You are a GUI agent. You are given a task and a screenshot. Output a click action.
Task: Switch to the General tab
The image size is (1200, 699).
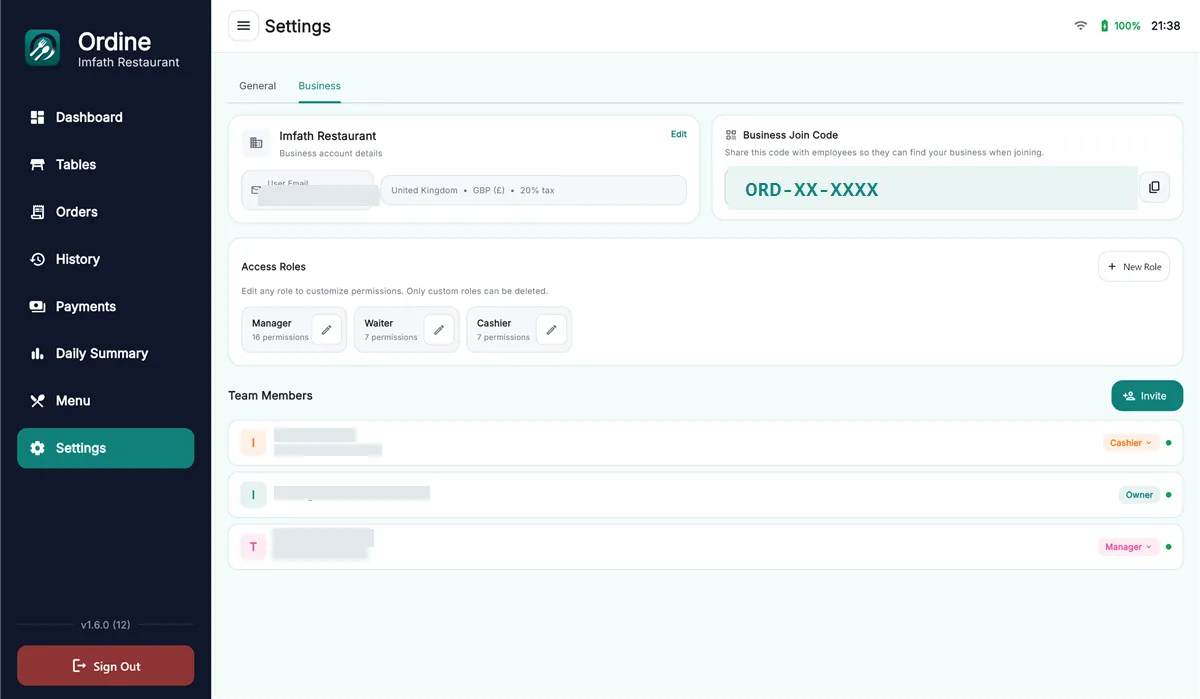pyautogui.click(x=257, y=86)
